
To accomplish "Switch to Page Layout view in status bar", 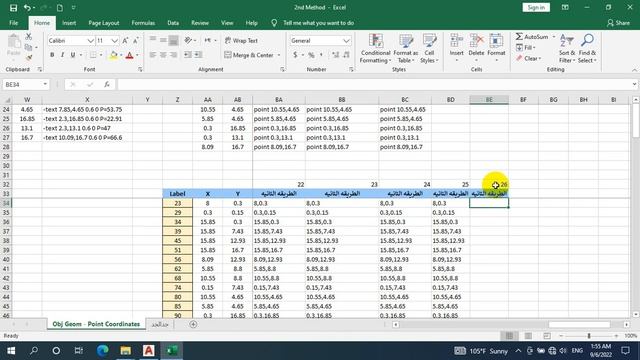I will tap(528, 336).
